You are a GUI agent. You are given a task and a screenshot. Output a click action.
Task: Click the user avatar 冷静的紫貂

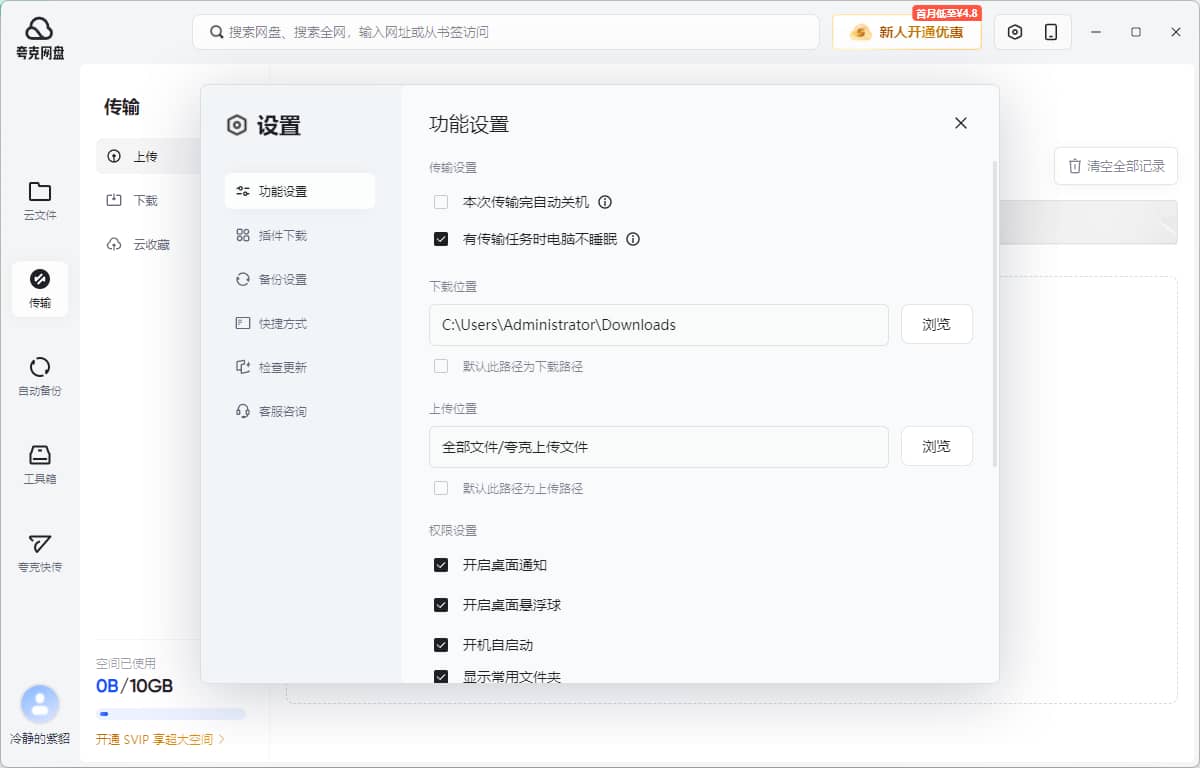pos(40,704)
